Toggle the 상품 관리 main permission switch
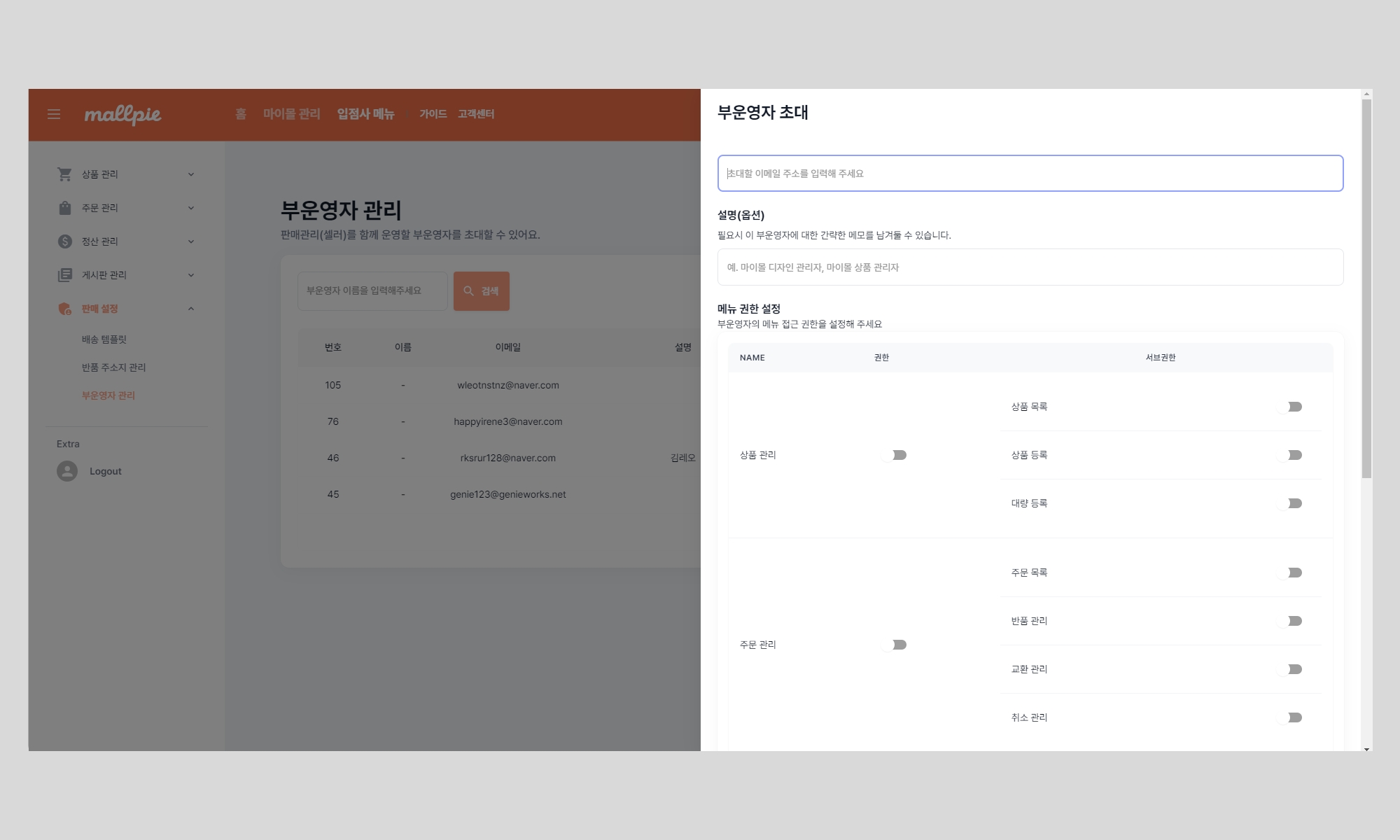This screenshot has width=1400, height=840. point(894,455)
